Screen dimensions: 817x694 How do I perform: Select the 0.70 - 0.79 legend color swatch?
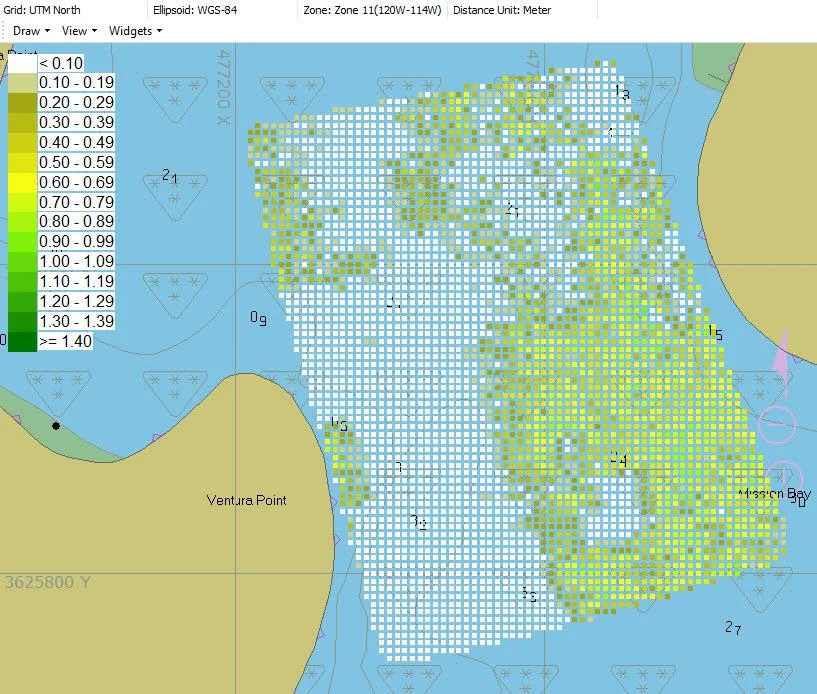[x=22, y=202]
